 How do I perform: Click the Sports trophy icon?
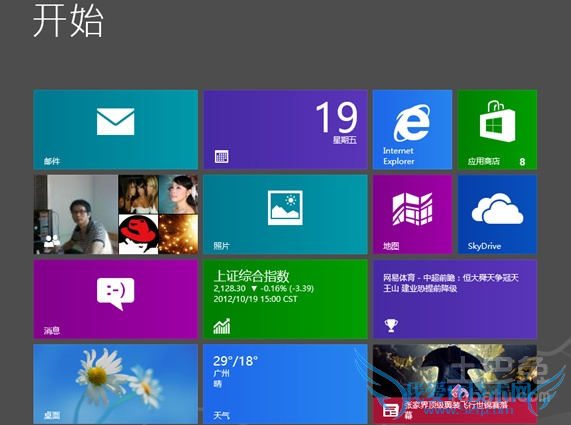pyautogui.click(x=391, y=325)
